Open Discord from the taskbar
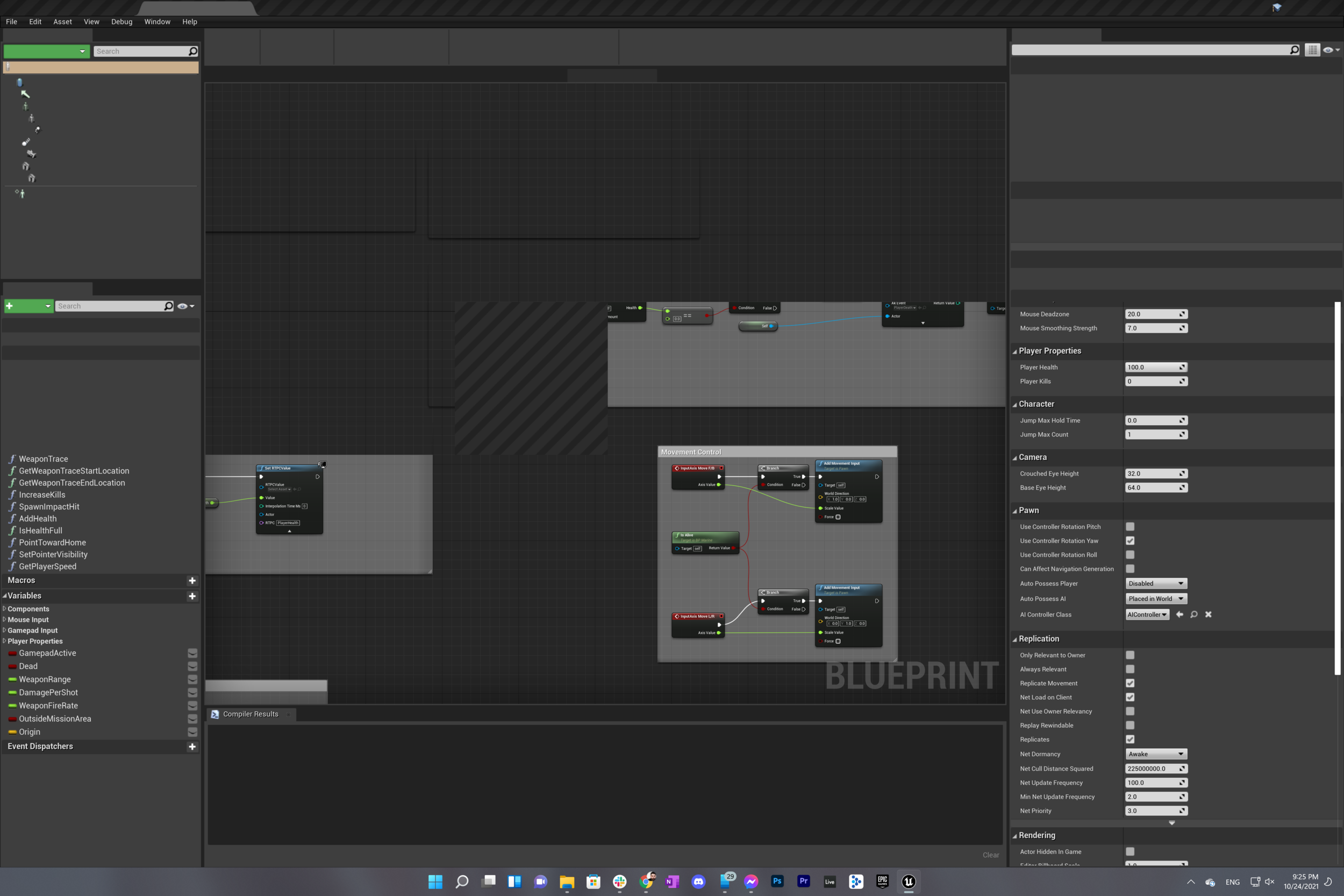The height and width of the screenshot is (896, 1344). [698, 881]
